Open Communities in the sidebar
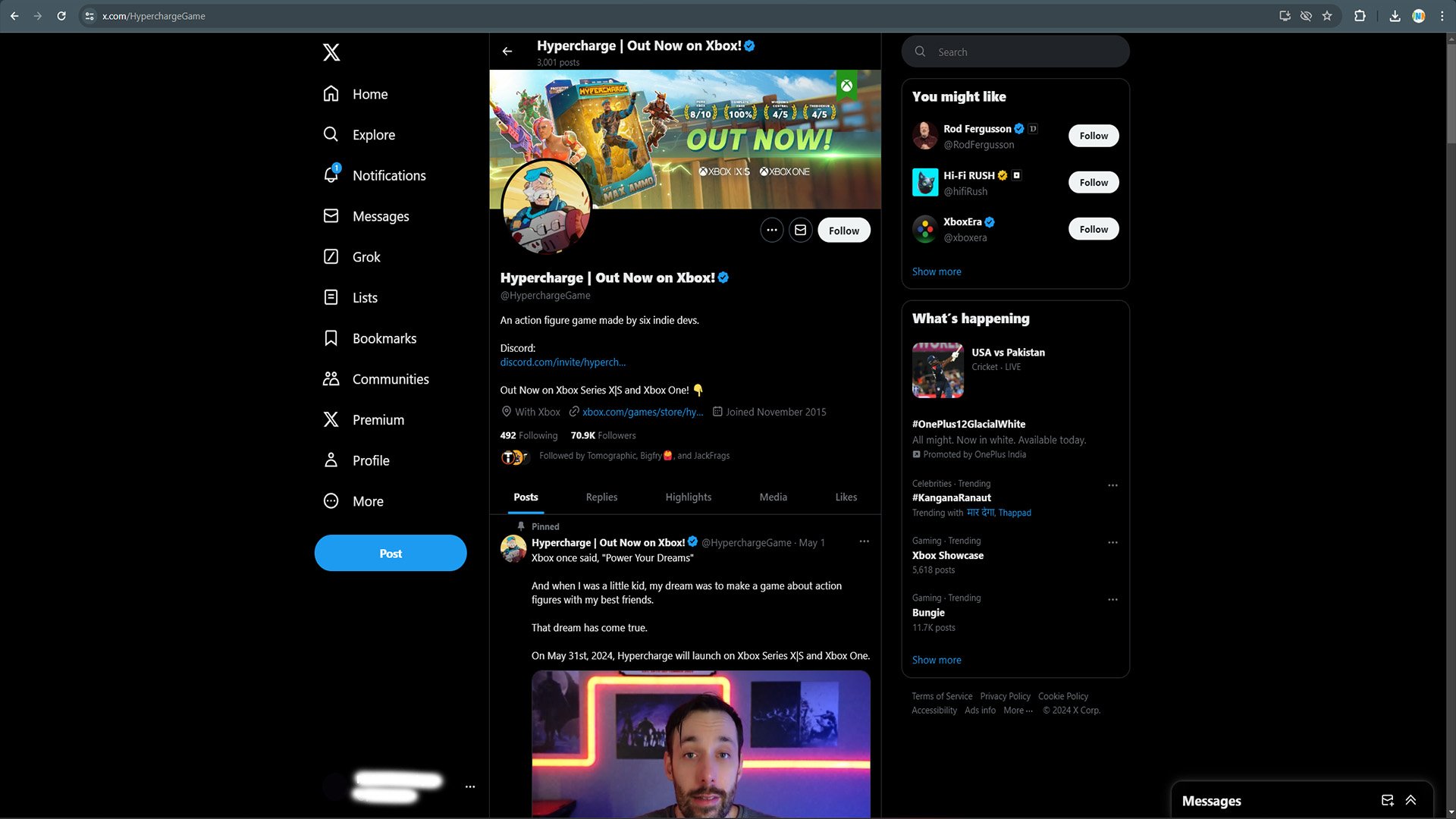This screenshot has height=819, width=1456. point(376,379)
